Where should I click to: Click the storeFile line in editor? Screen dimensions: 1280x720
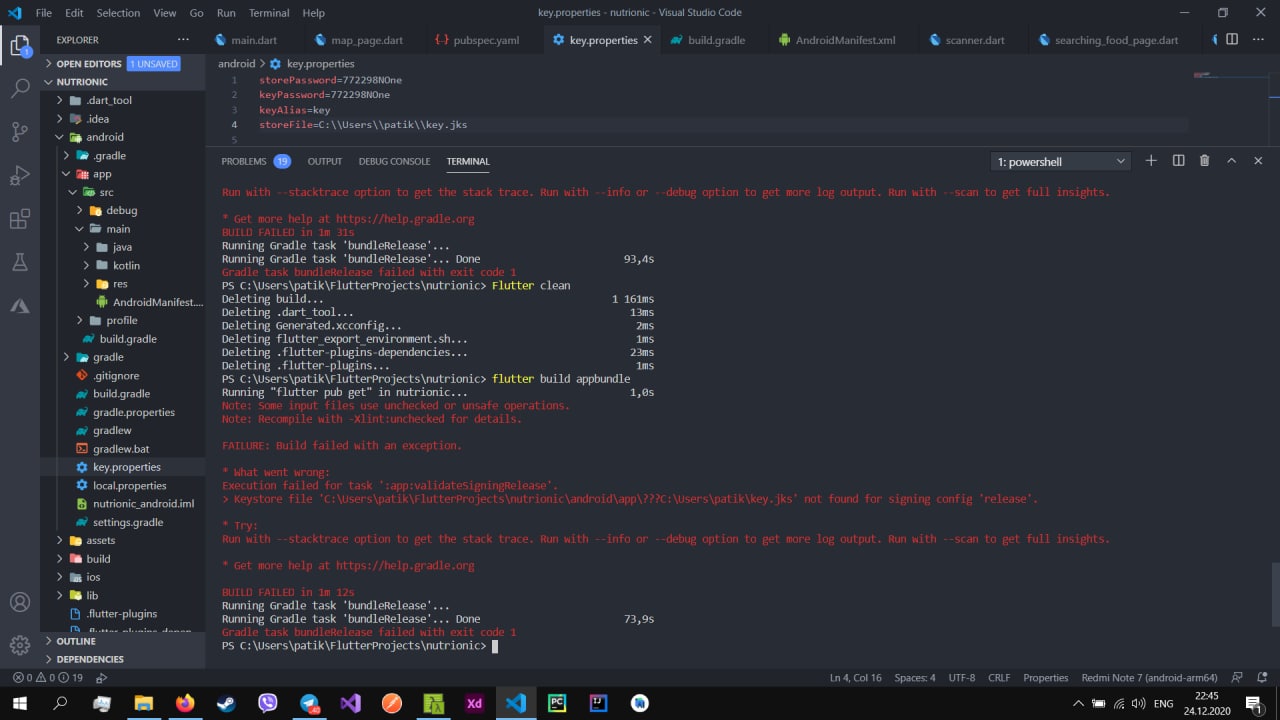pyautogui.click(x=363, y=125)
